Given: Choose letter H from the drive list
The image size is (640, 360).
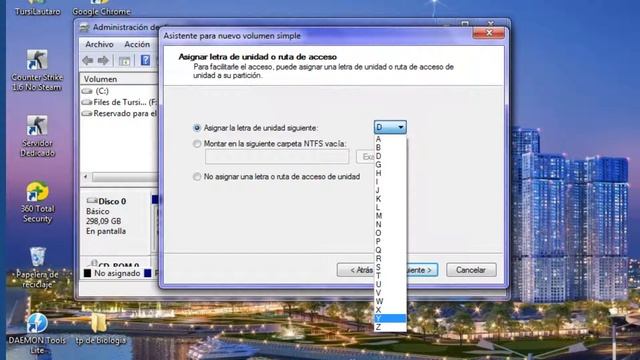Looking at the screenshot, I should click(390, 173).
